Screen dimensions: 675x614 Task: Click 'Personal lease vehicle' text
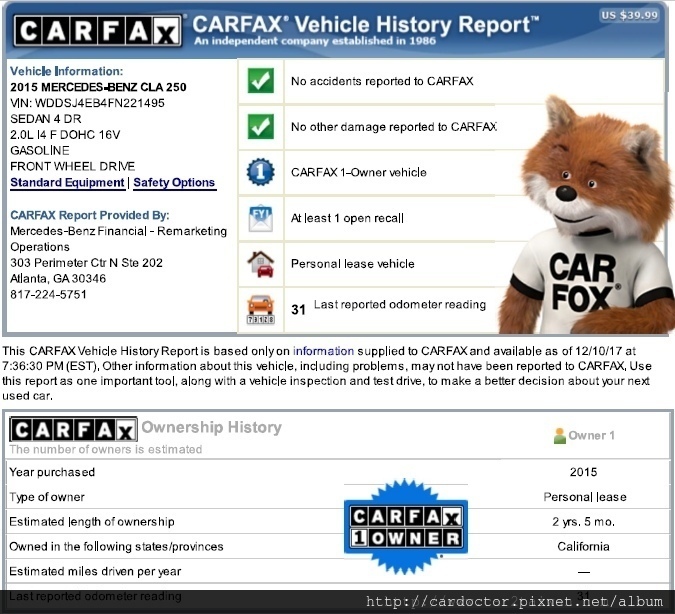coord(353,264)
